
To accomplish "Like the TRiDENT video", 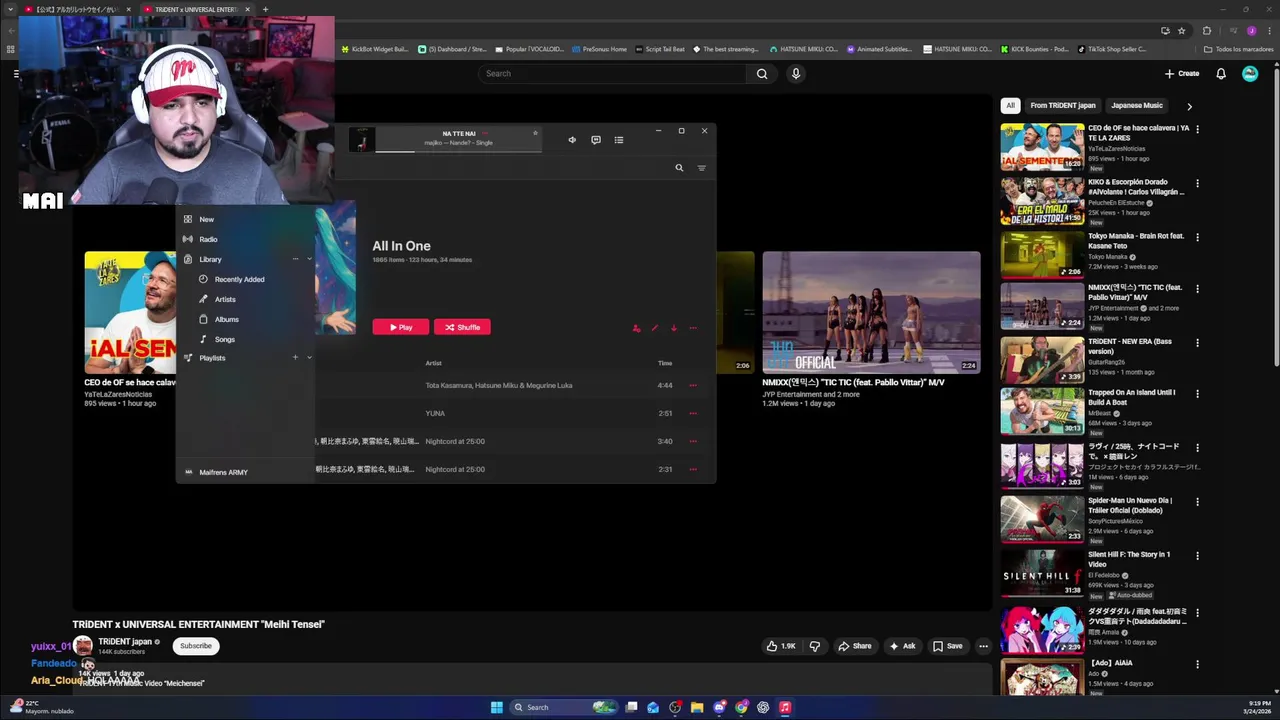I will pyautogui.click(x=780, y=646).
